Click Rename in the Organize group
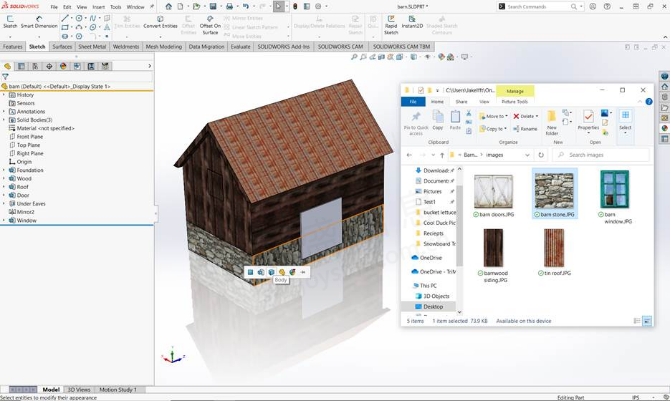This screenshot has width=671, height=402. [527, 129]
